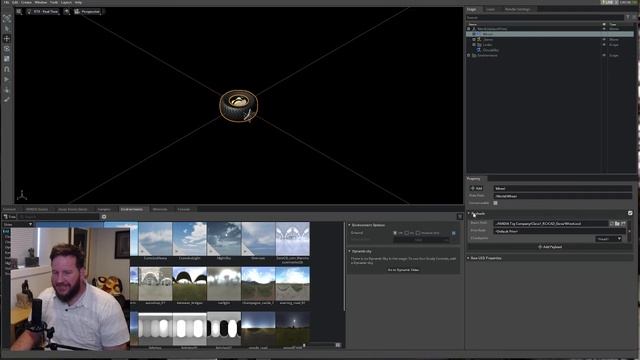The image size is (640, 360).
Task: Expand the selected Wheel prim
Action: 474,34
